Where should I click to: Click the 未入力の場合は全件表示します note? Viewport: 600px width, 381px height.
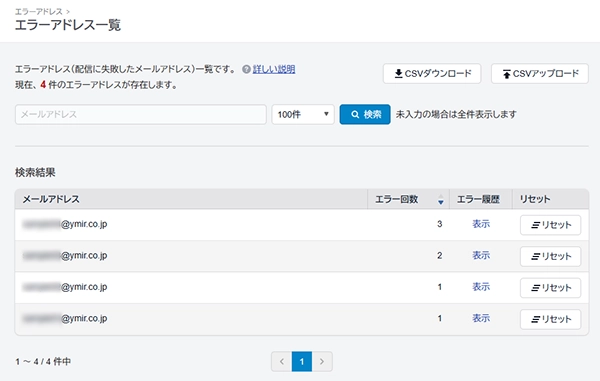click(x=456, y=114)
